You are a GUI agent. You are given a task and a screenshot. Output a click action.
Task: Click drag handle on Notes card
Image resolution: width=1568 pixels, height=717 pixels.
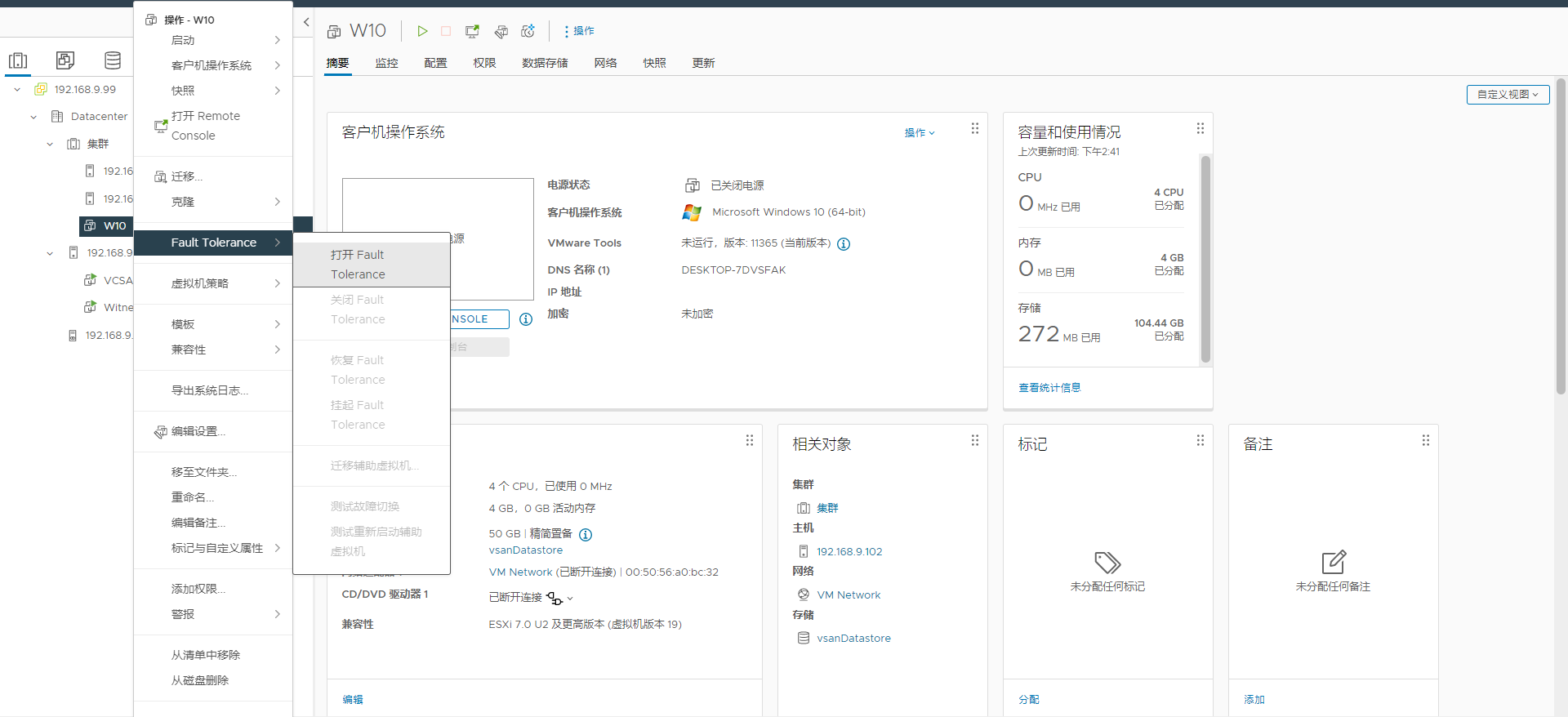[x=1426, y=440]
